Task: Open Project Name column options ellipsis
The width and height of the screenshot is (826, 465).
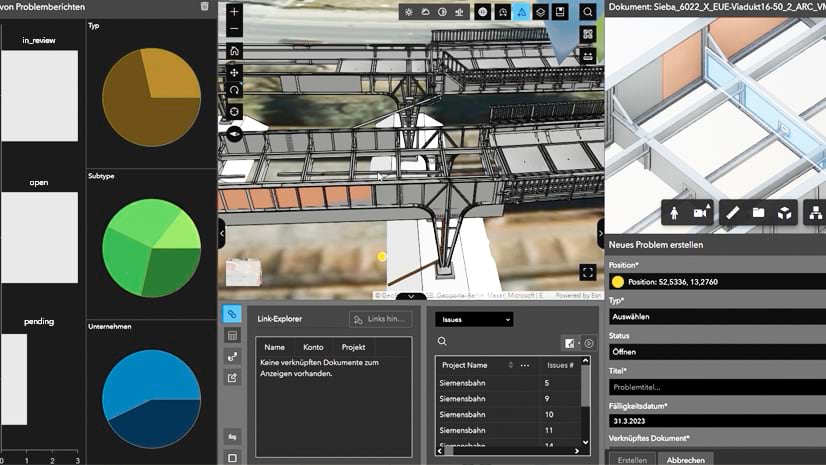Action: coord(525,365)
